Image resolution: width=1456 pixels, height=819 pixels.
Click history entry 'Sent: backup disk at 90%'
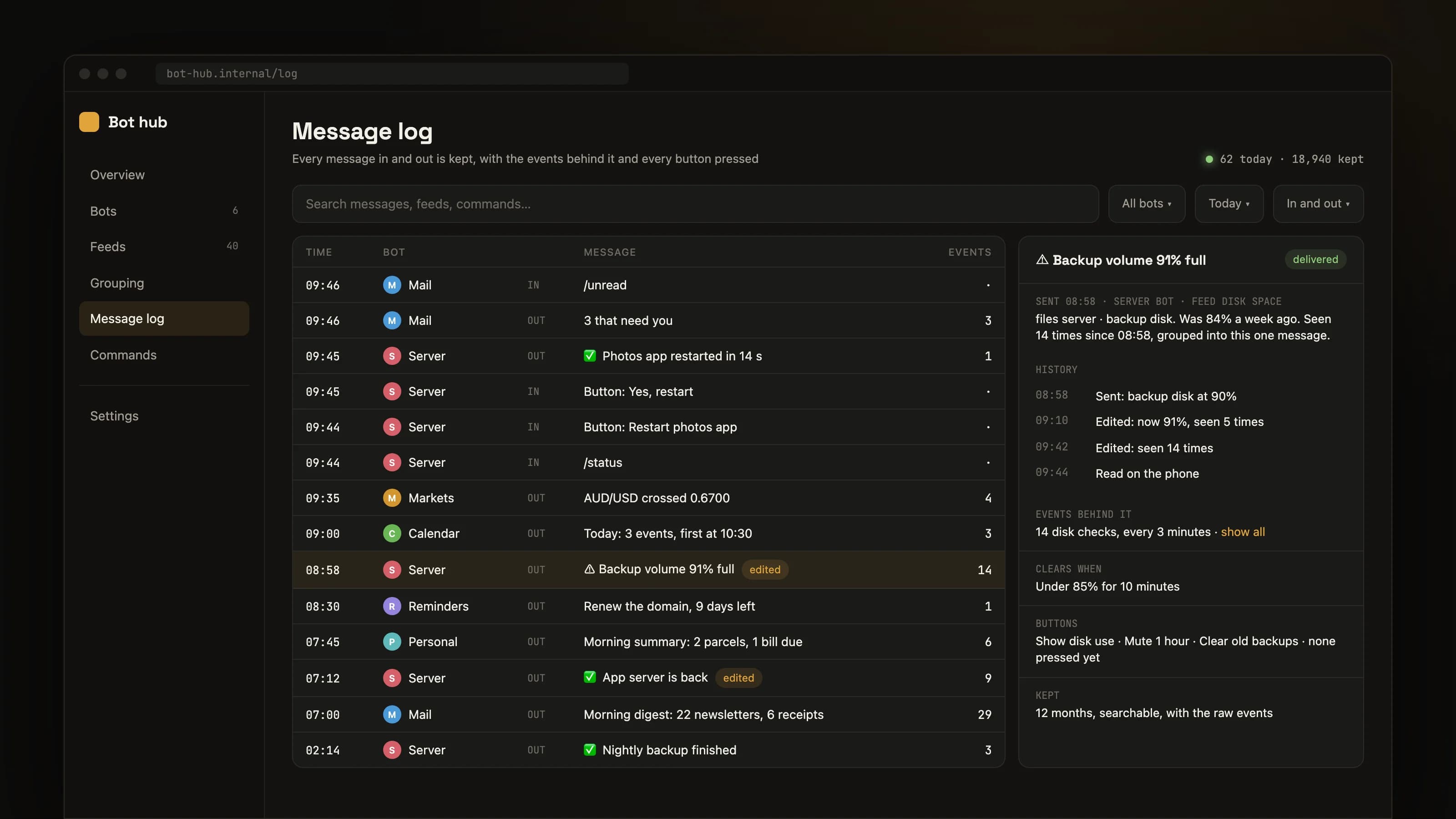coord(1165,396)
